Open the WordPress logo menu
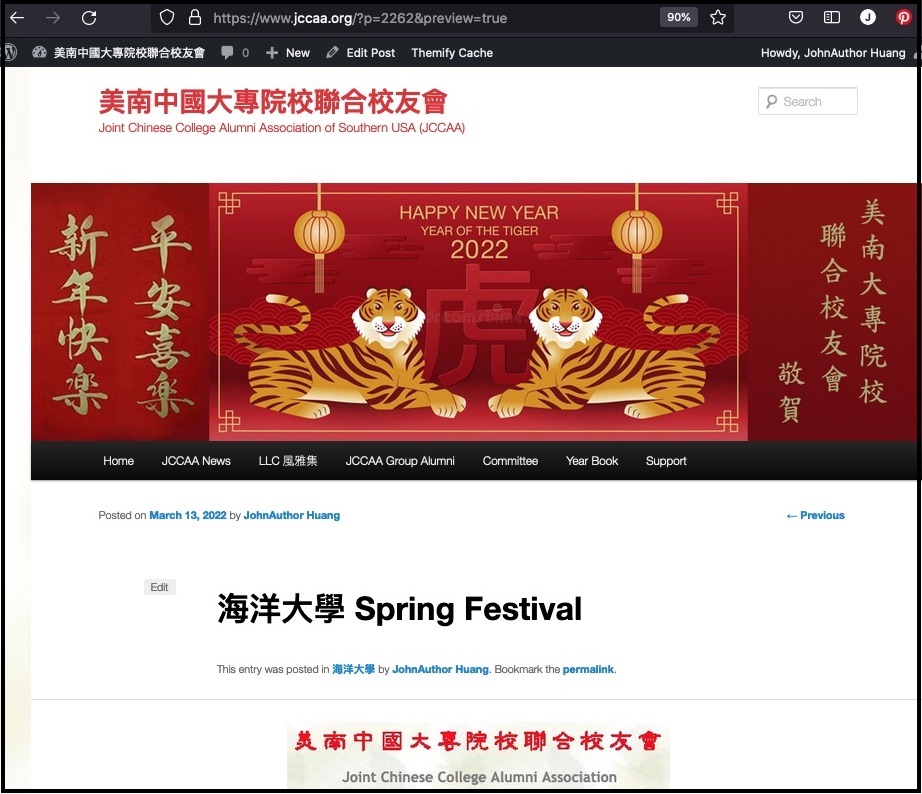922x794 pixels. click(x=10, y=53)
